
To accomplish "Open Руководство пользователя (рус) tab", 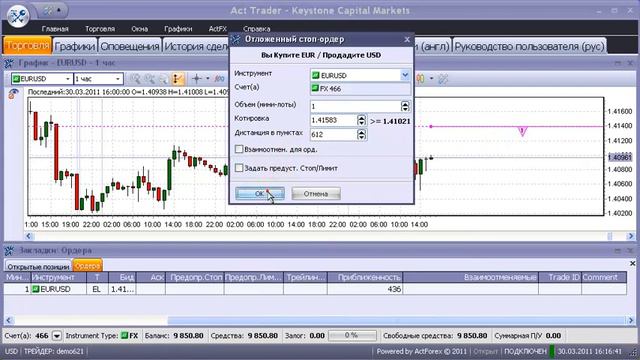I will [529, 46].
